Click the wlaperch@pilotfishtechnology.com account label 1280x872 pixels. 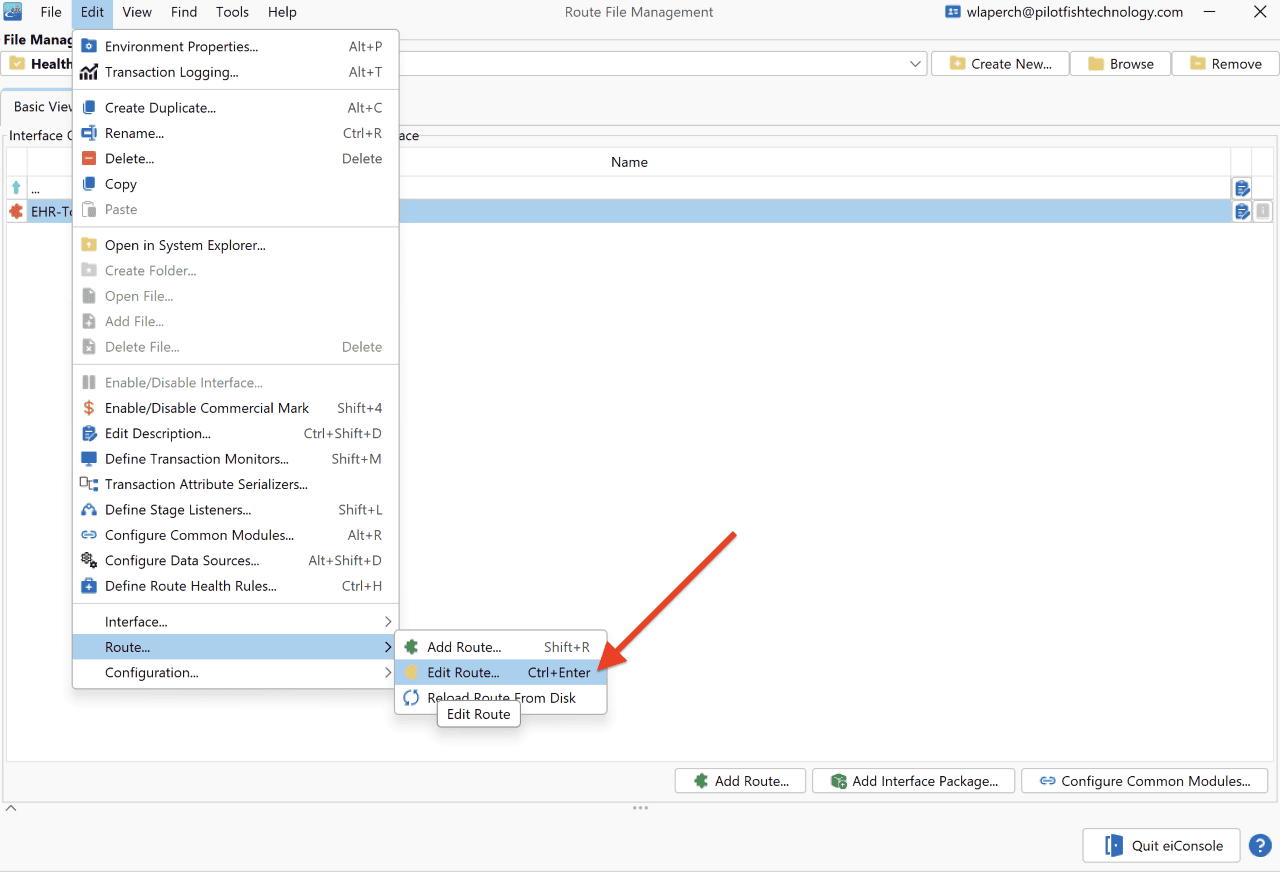[x=1074, y=12]
